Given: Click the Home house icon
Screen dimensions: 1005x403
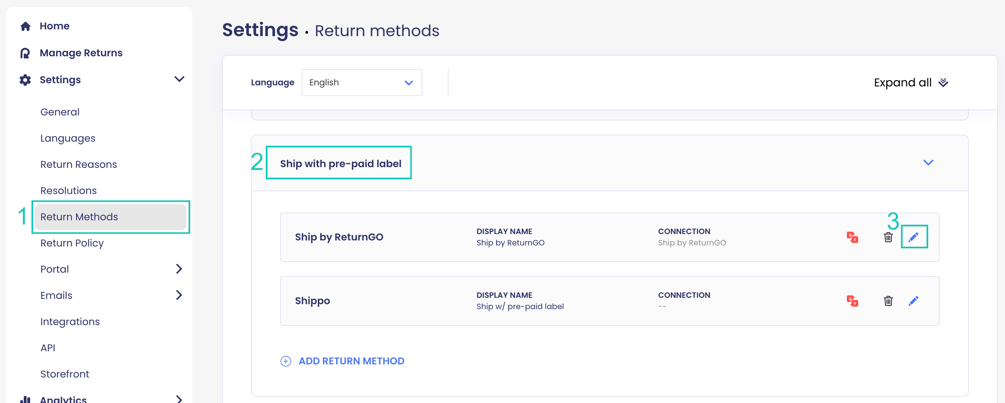Looking at the screenshot, I should [26, 26].
